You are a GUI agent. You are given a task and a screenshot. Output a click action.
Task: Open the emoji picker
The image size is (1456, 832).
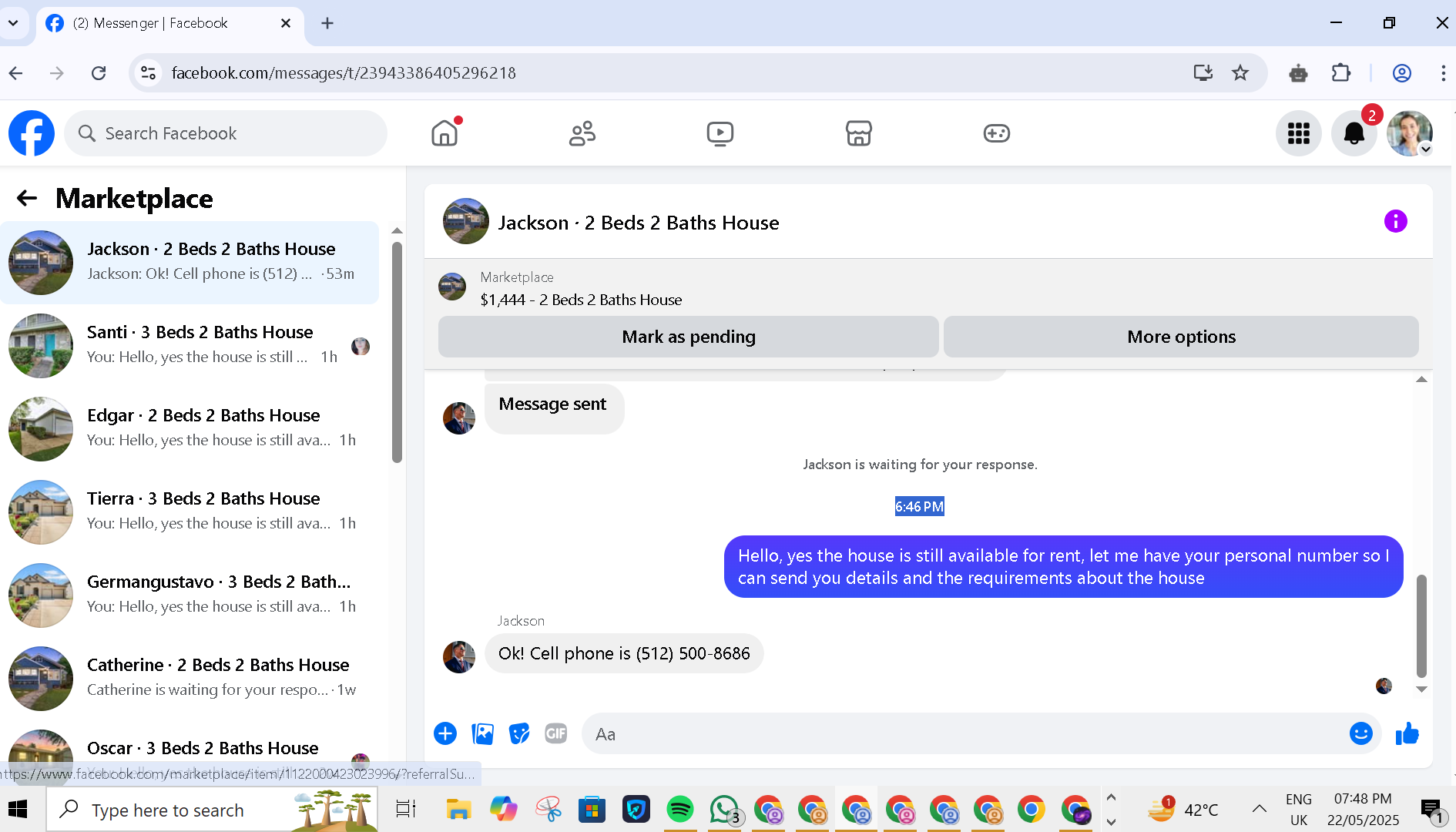click(1361, 733)
